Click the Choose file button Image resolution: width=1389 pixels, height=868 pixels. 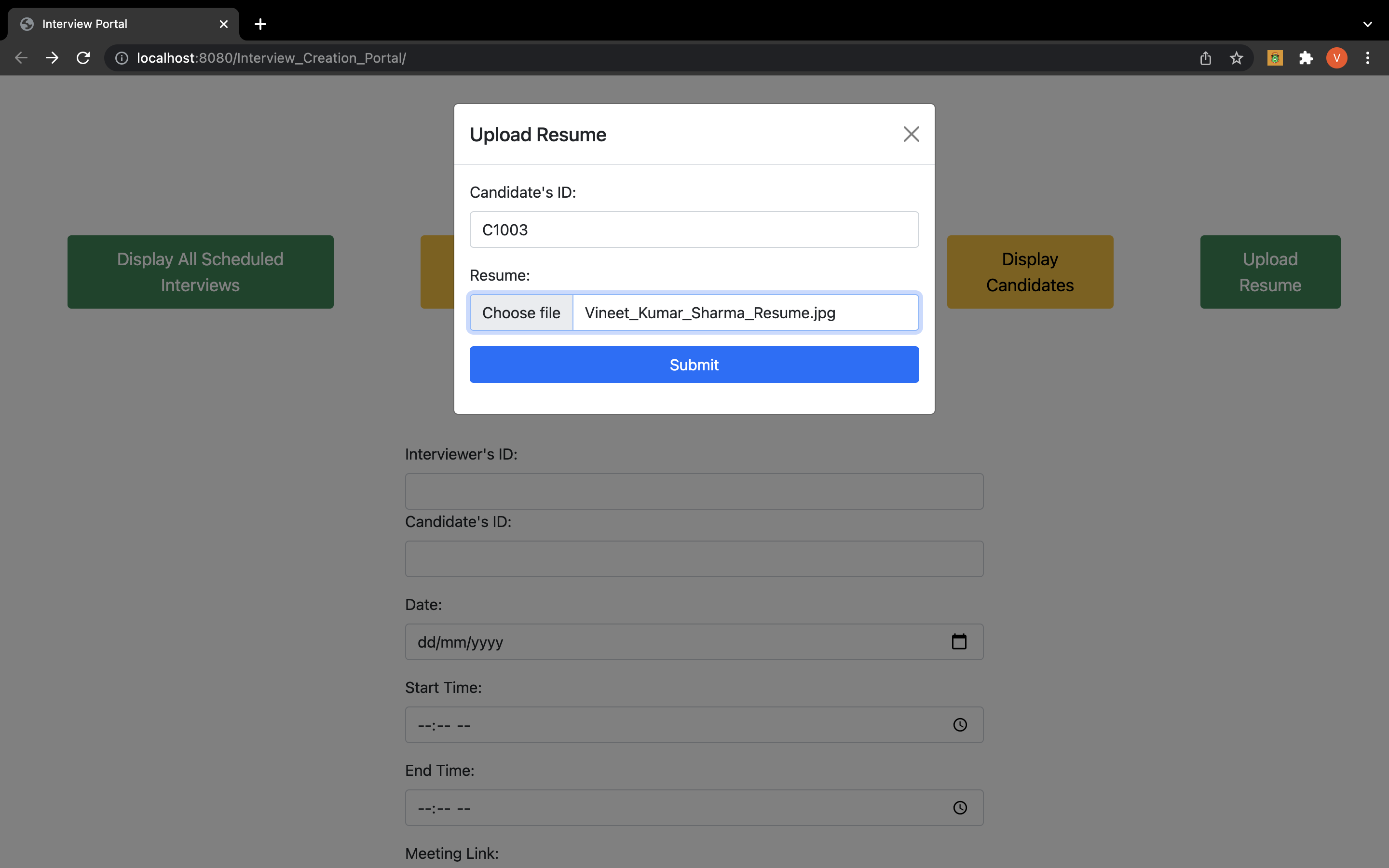tap(521, 313)
